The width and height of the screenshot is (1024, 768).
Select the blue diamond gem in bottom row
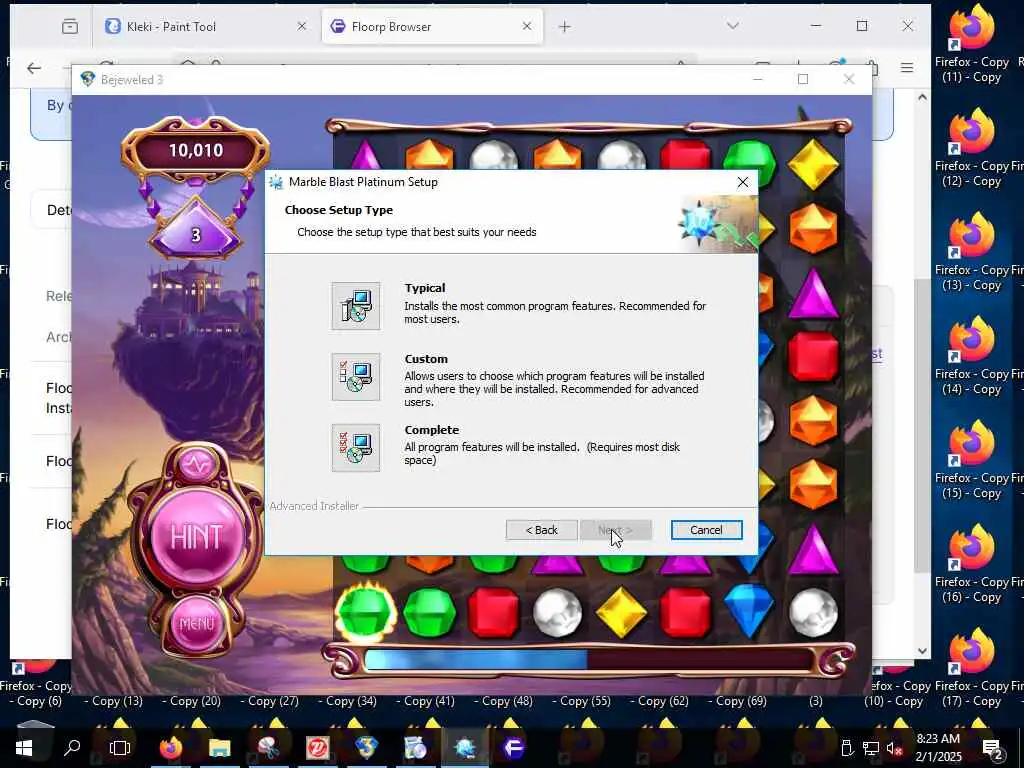click(749, 611)
